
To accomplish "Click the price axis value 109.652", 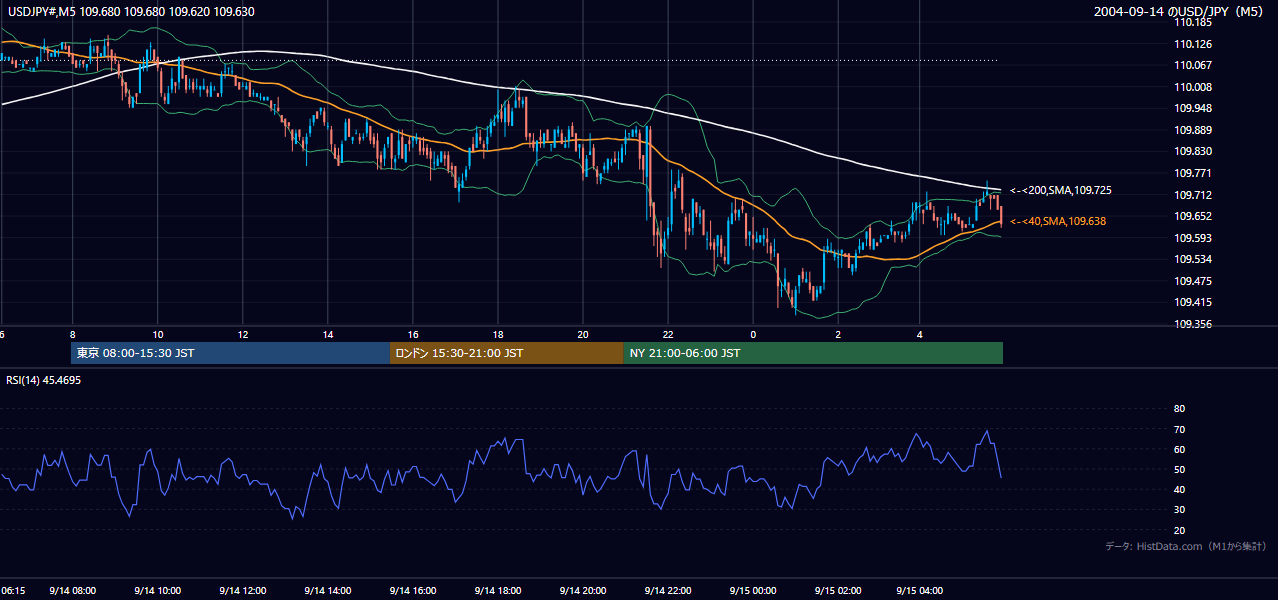I will (x=1193, y=216).
